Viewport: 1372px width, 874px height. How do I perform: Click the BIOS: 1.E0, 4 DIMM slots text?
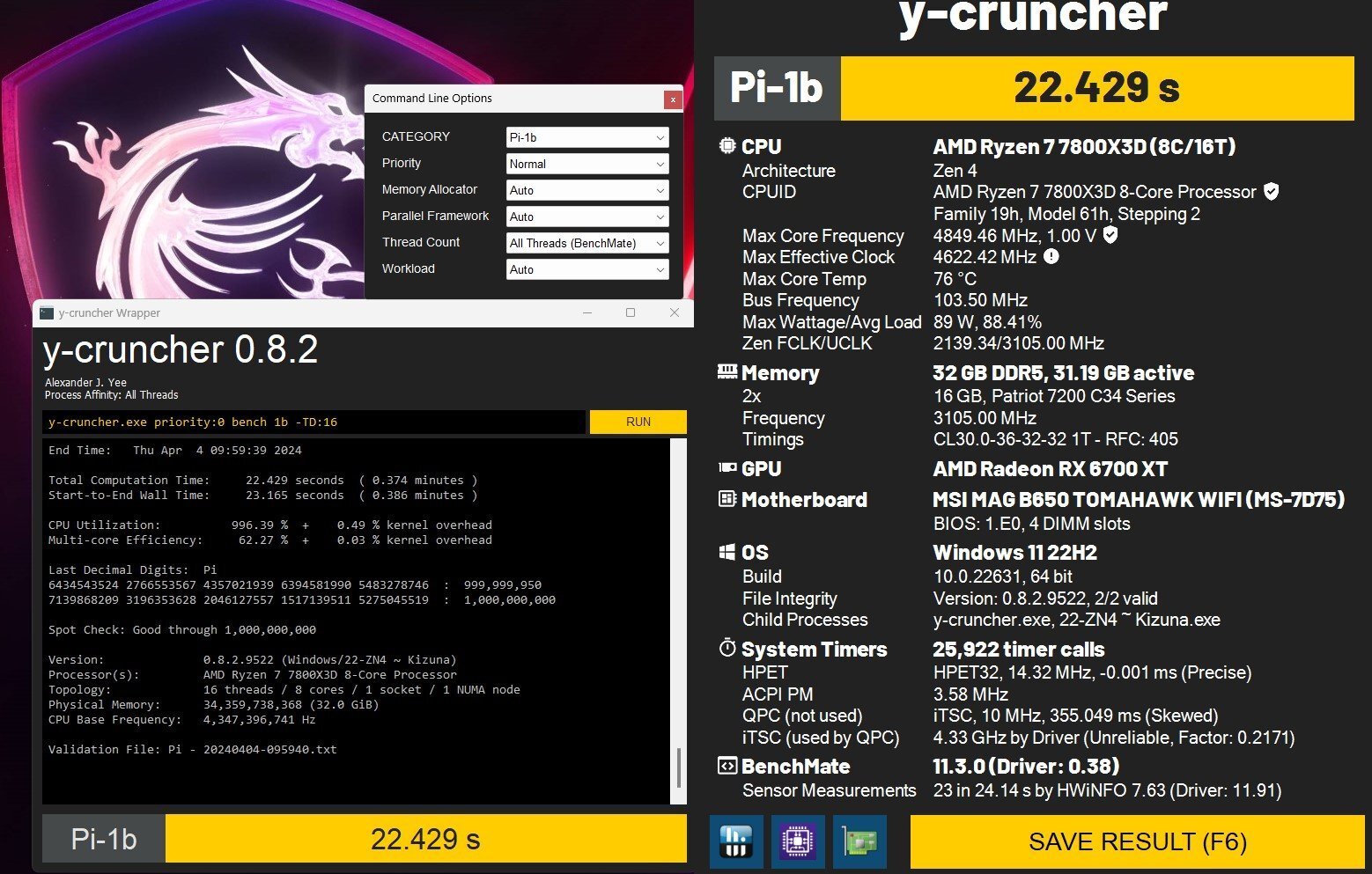pyautogui.click(x=1031, y=524)
